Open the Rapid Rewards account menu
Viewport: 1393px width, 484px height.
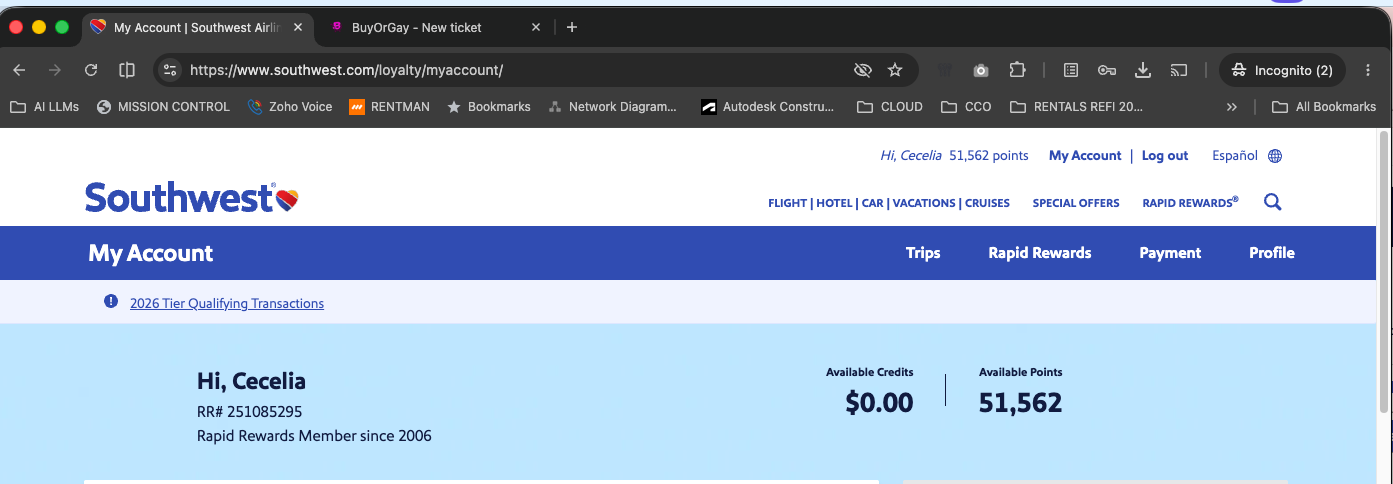(x=1040, y=253)
